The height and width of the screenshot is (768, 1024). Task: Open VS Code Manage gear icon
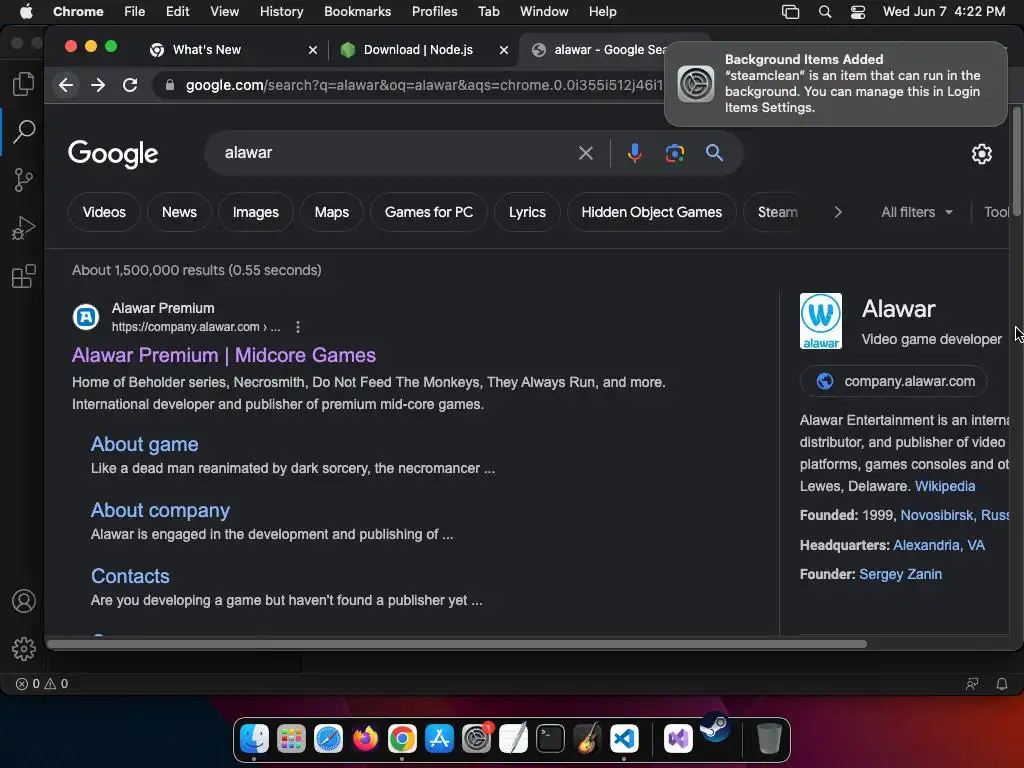click(24, 648)
